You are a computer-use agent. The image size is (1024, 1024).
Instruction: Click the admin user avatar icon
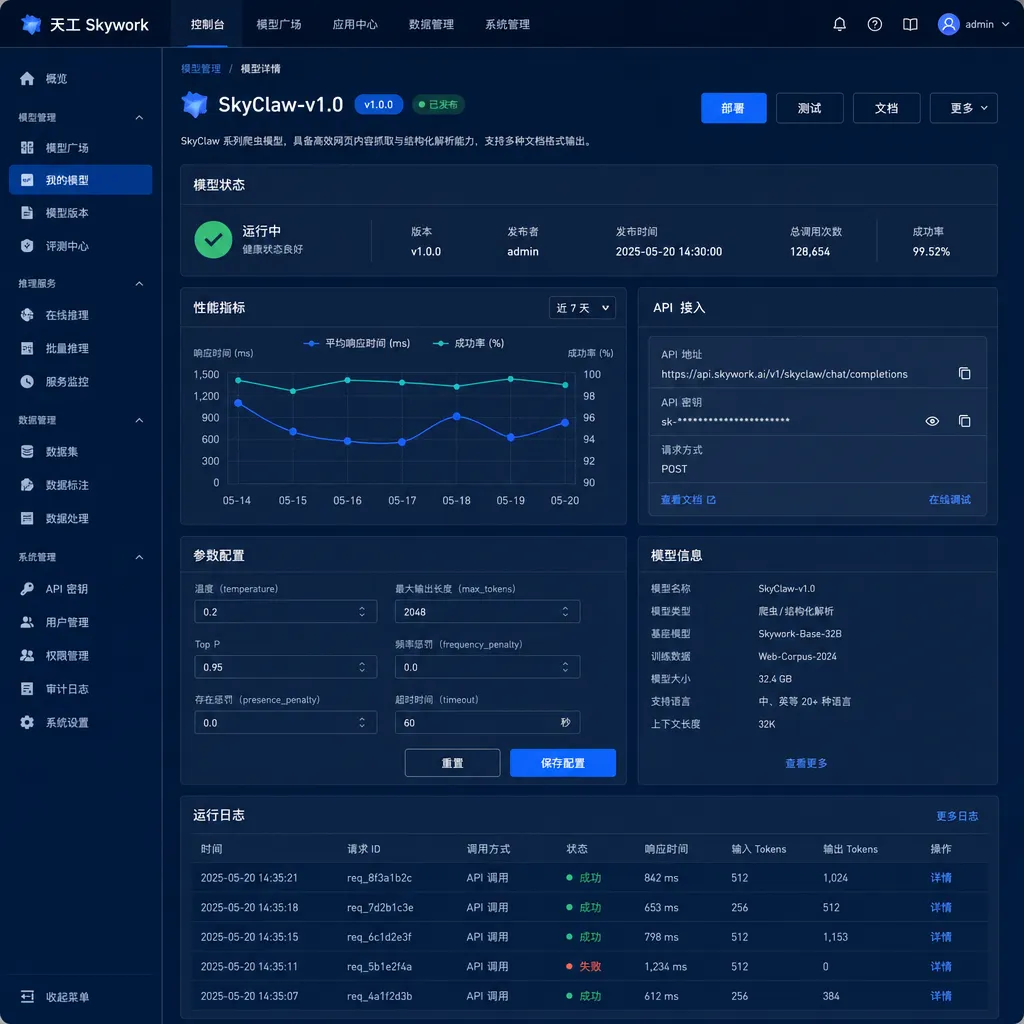click(x=948, y=24)
